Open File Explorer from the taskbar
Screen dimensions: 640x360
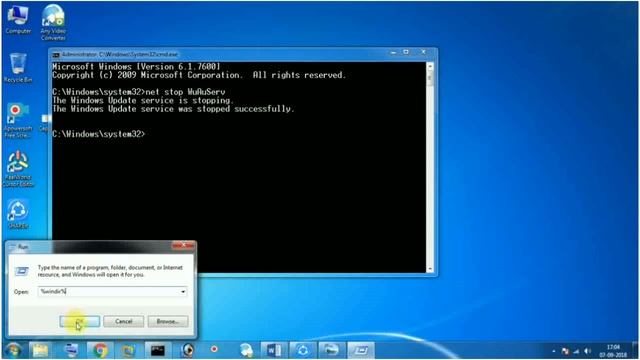click(x=40, y=350)
